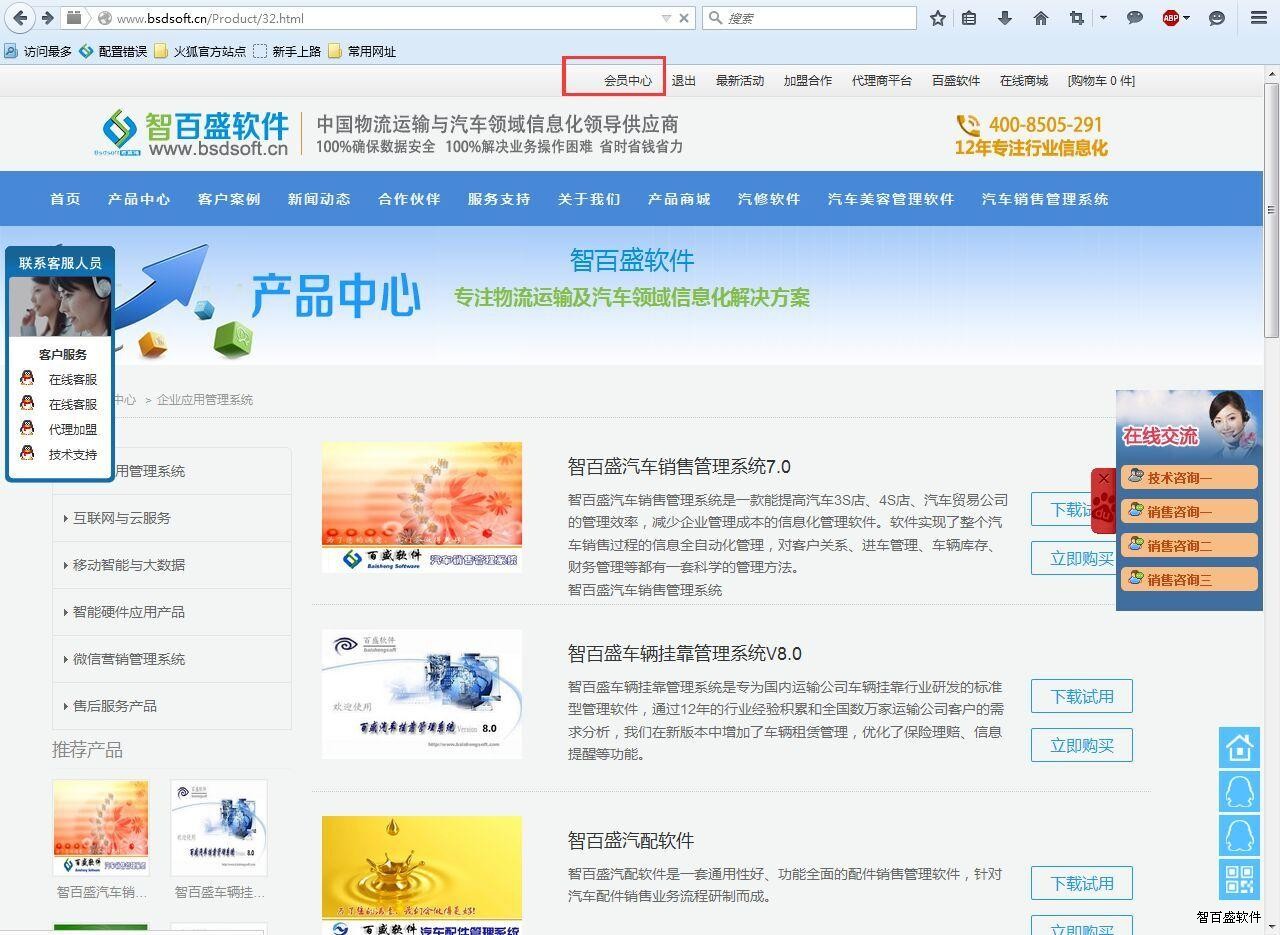This screenshot has width=1280, height=935.
Task: Click the screenshot crop tool icon
Action: click(1077, 18)
